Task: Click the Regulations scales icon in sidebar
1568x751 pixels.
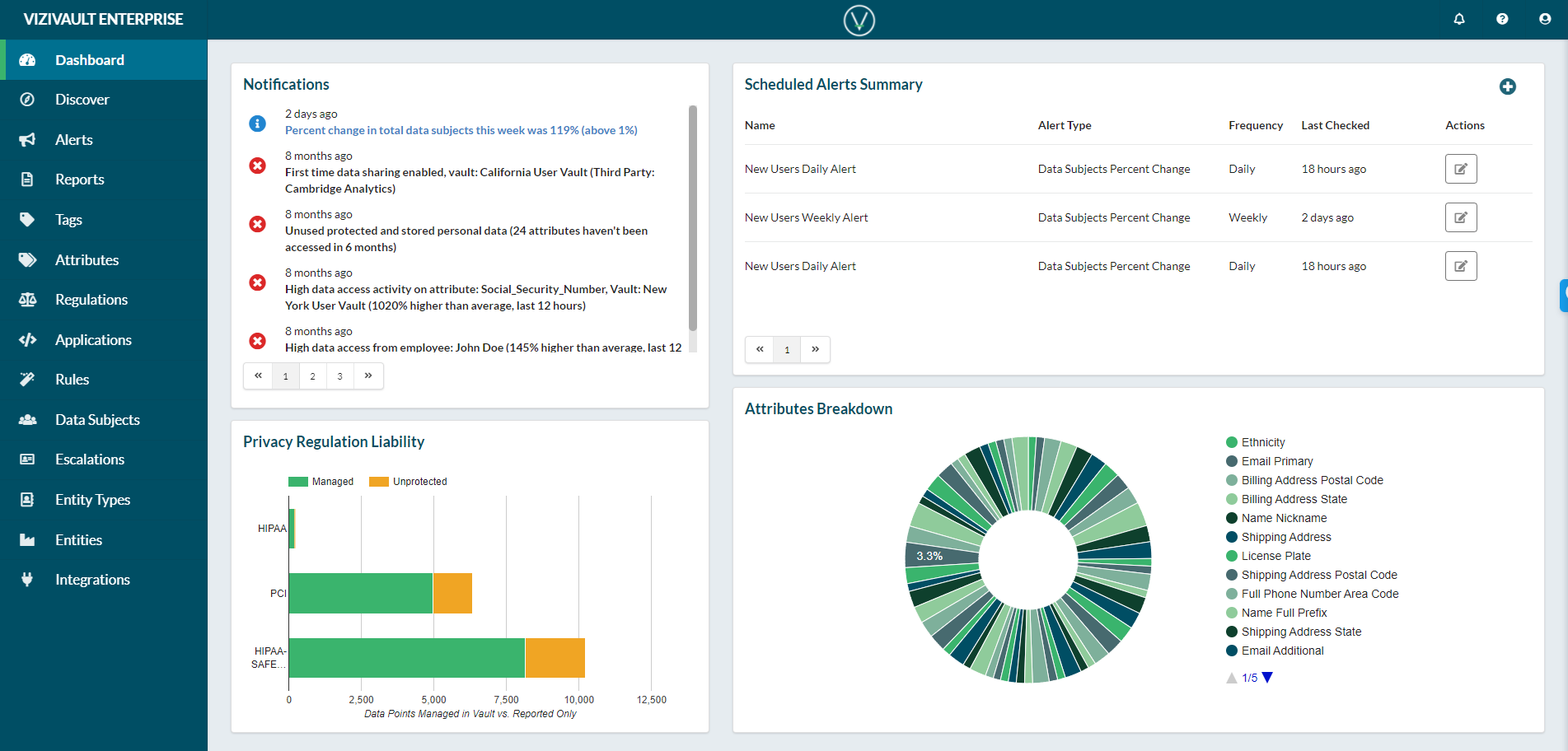Action: [x=27, y=300]
